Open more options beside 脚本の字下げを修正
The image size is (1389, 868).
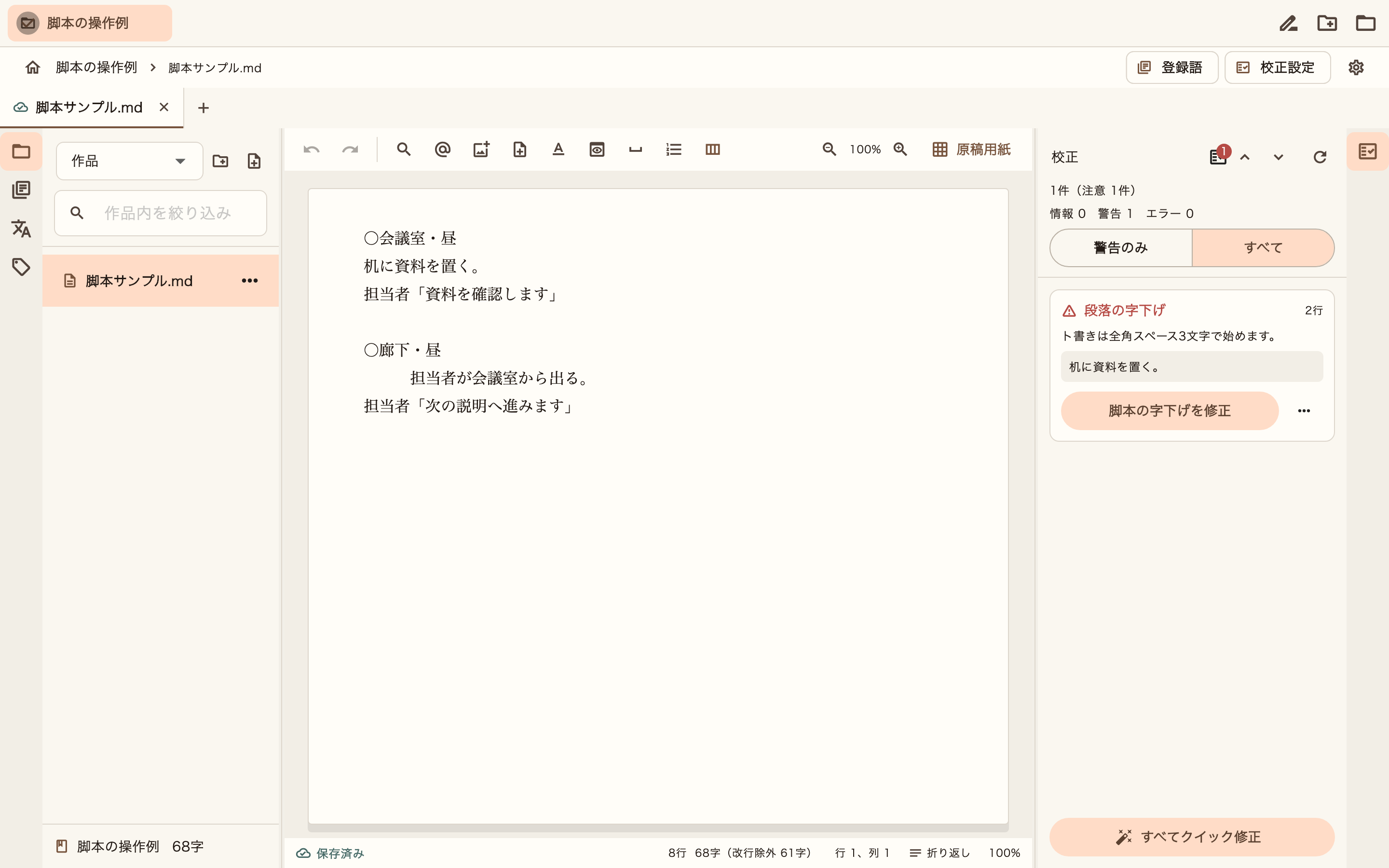pyautogui.click(x=1304, y=411)
